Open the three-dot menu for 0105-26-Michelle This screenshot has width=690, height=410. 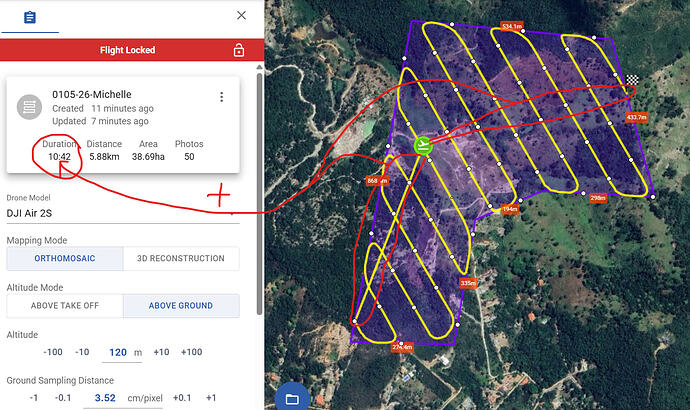(x=221, y=97)
